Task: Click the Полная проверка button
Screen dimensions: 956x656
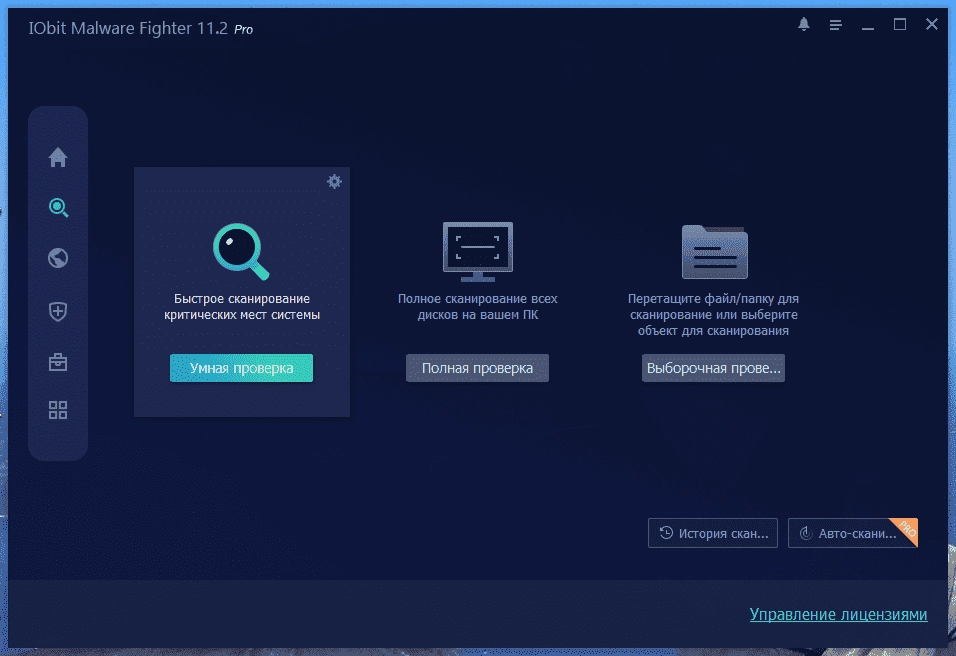Action: point(477,368)
